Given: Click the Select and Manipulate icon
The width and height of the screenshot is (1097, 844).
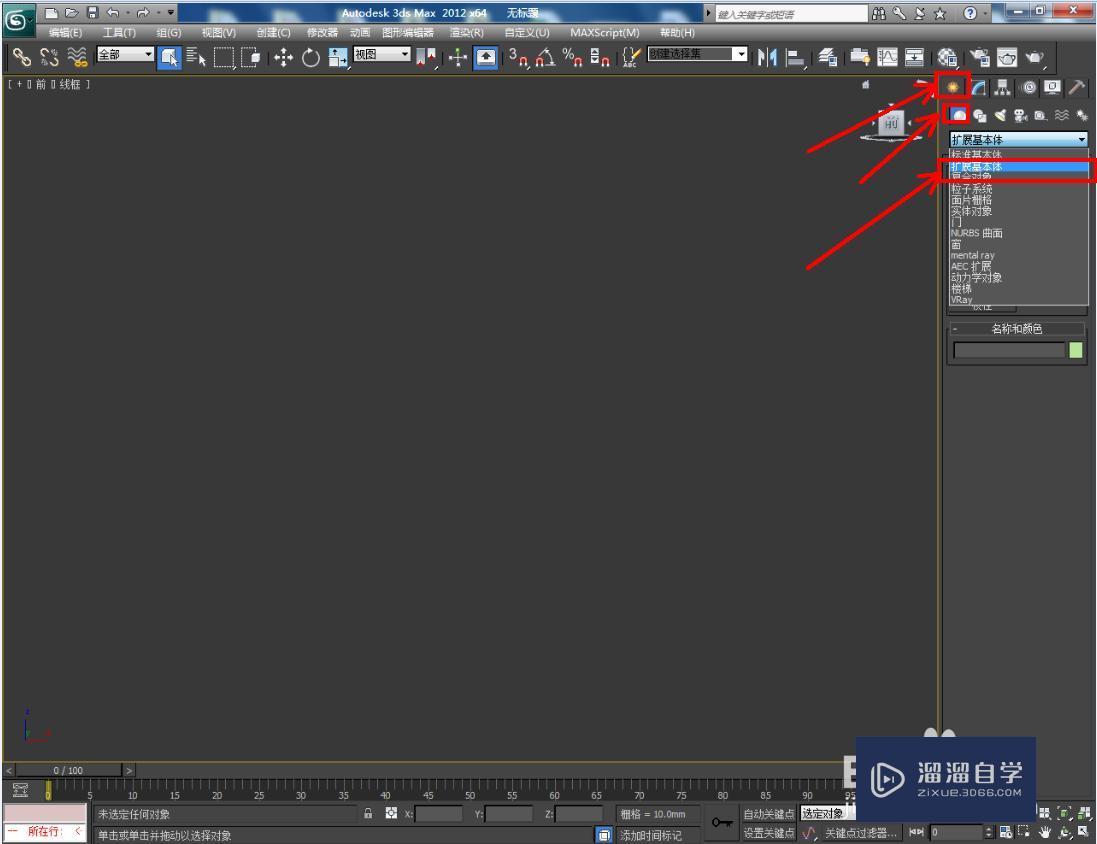Looking at the screenshot, I should (458, 57).
